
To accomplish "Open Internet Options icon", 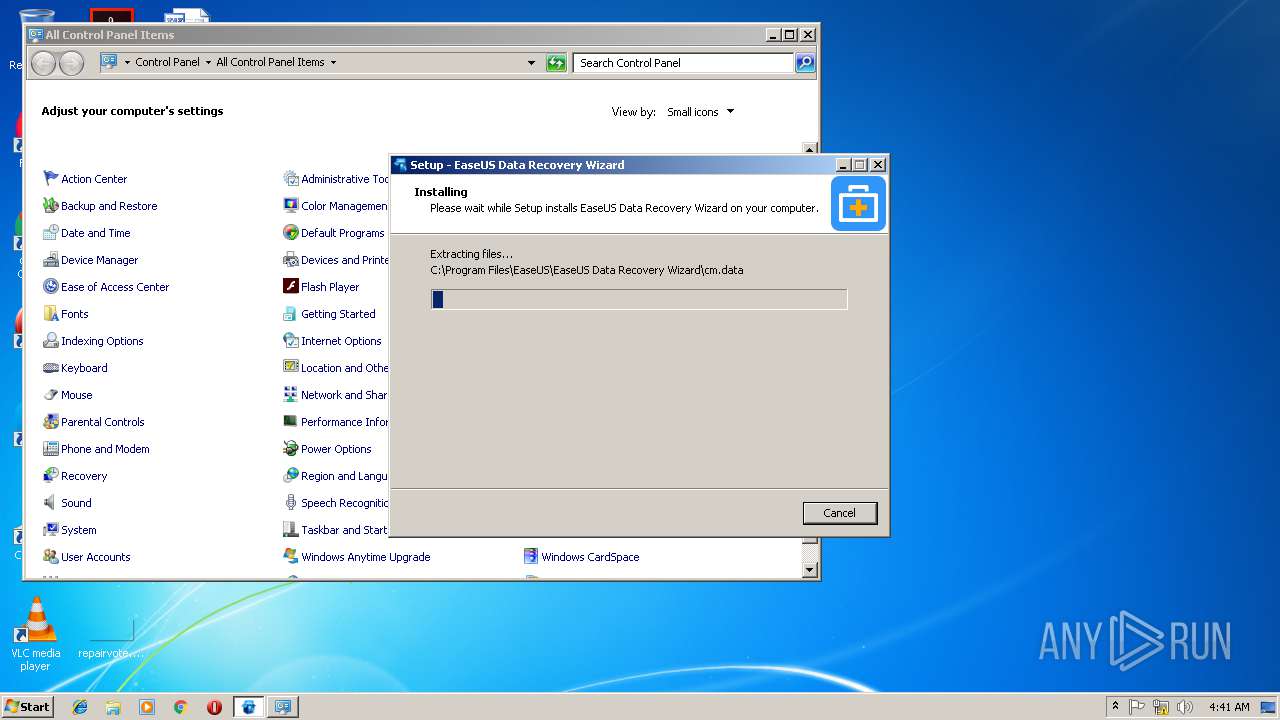I will click(x=291, y=340).
